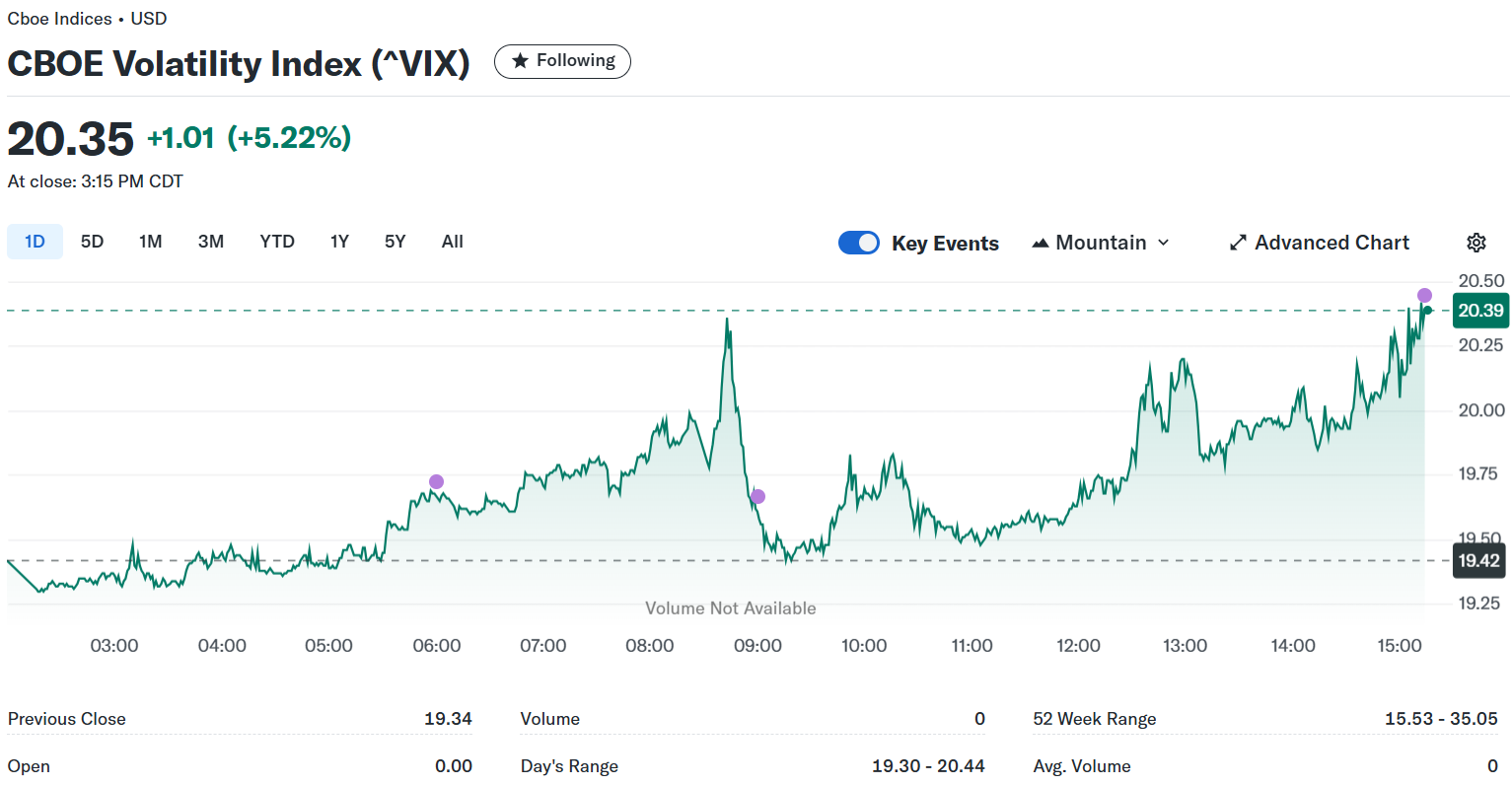Click the Avg. Volume label
1512x785 pixels.
click(x=1082, y=766)
